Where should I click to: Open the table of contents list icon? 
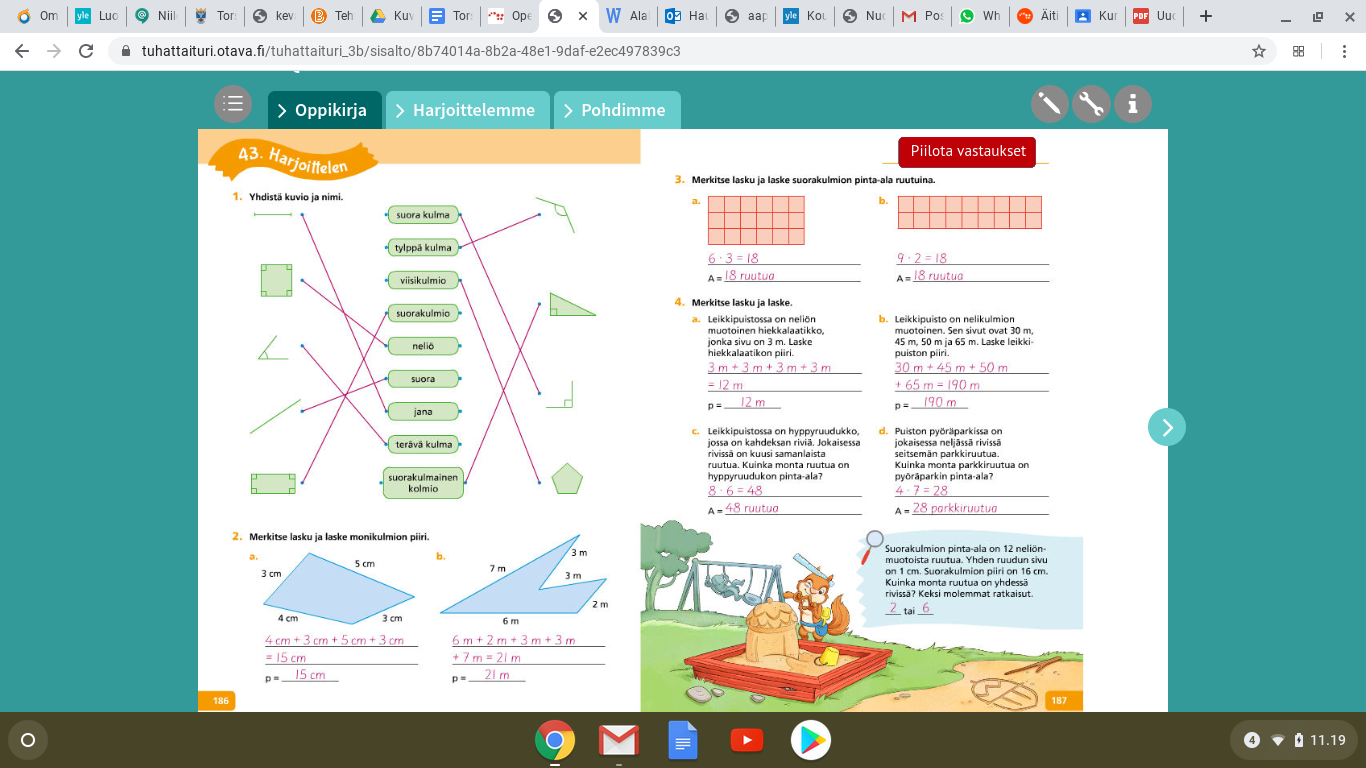pyautogui.click(x=233, y=103)
